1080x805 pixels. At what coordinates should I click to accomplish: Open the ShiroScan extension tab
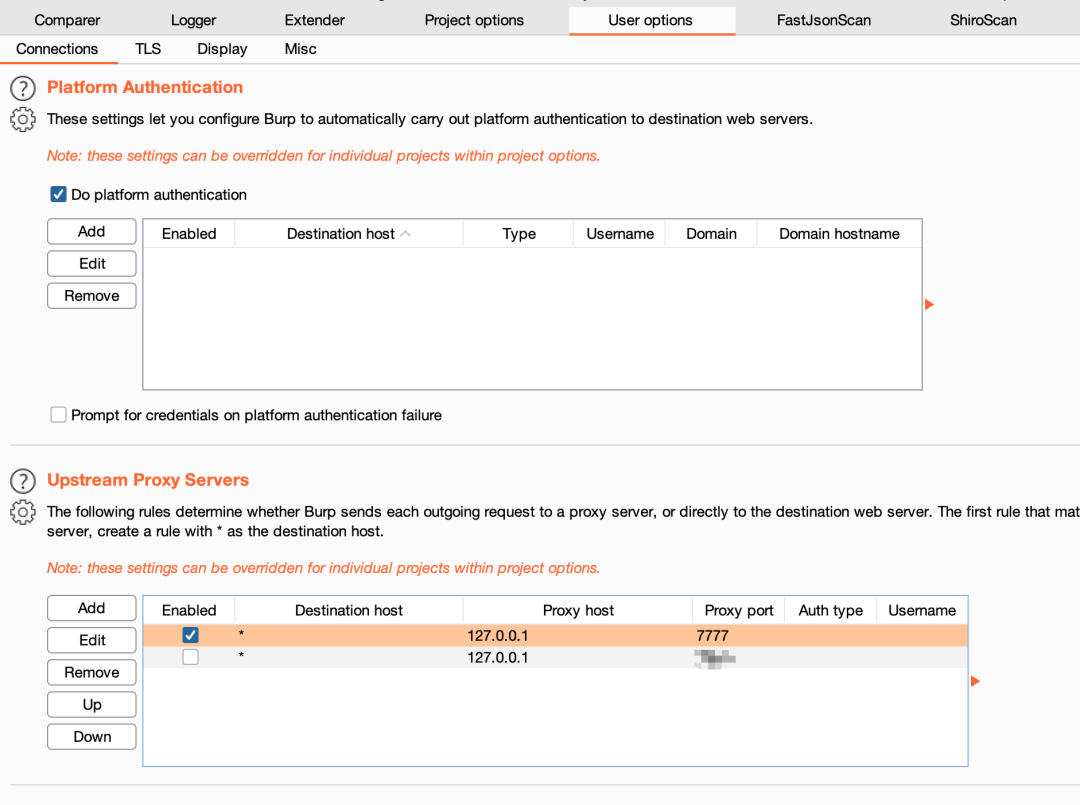pyautogui.click(x=983, y=20)
